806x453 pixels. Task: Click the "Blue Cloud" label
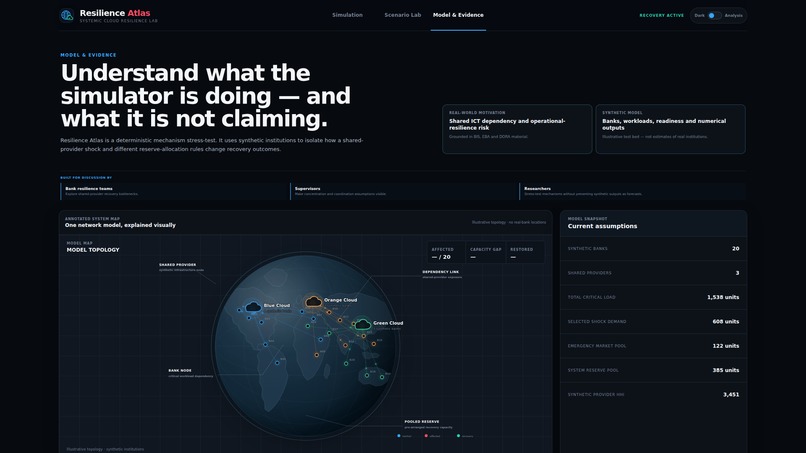tap(277, 305)
